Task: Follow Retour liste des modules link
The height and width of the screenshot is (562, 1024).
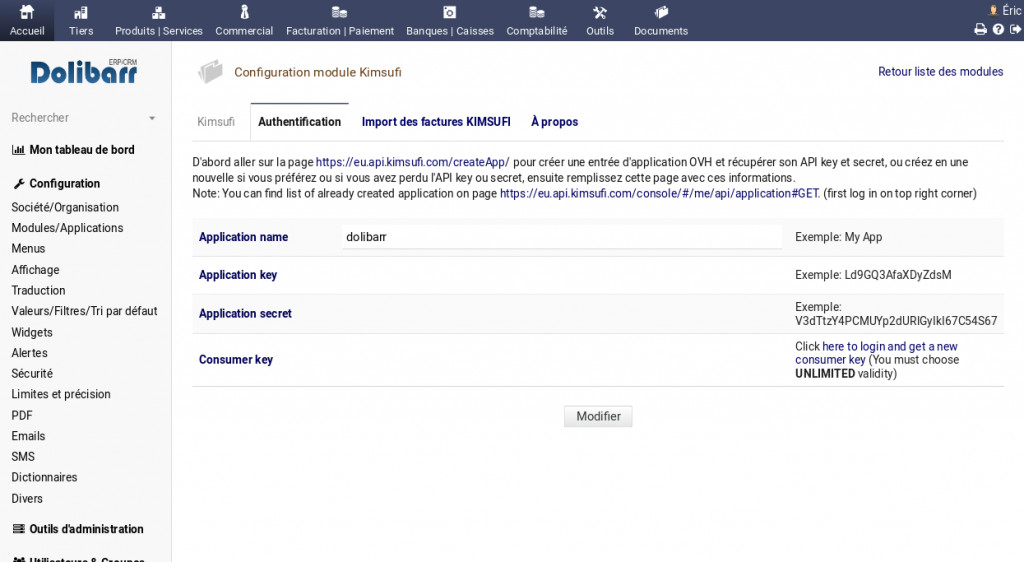Action: [940, 72]
